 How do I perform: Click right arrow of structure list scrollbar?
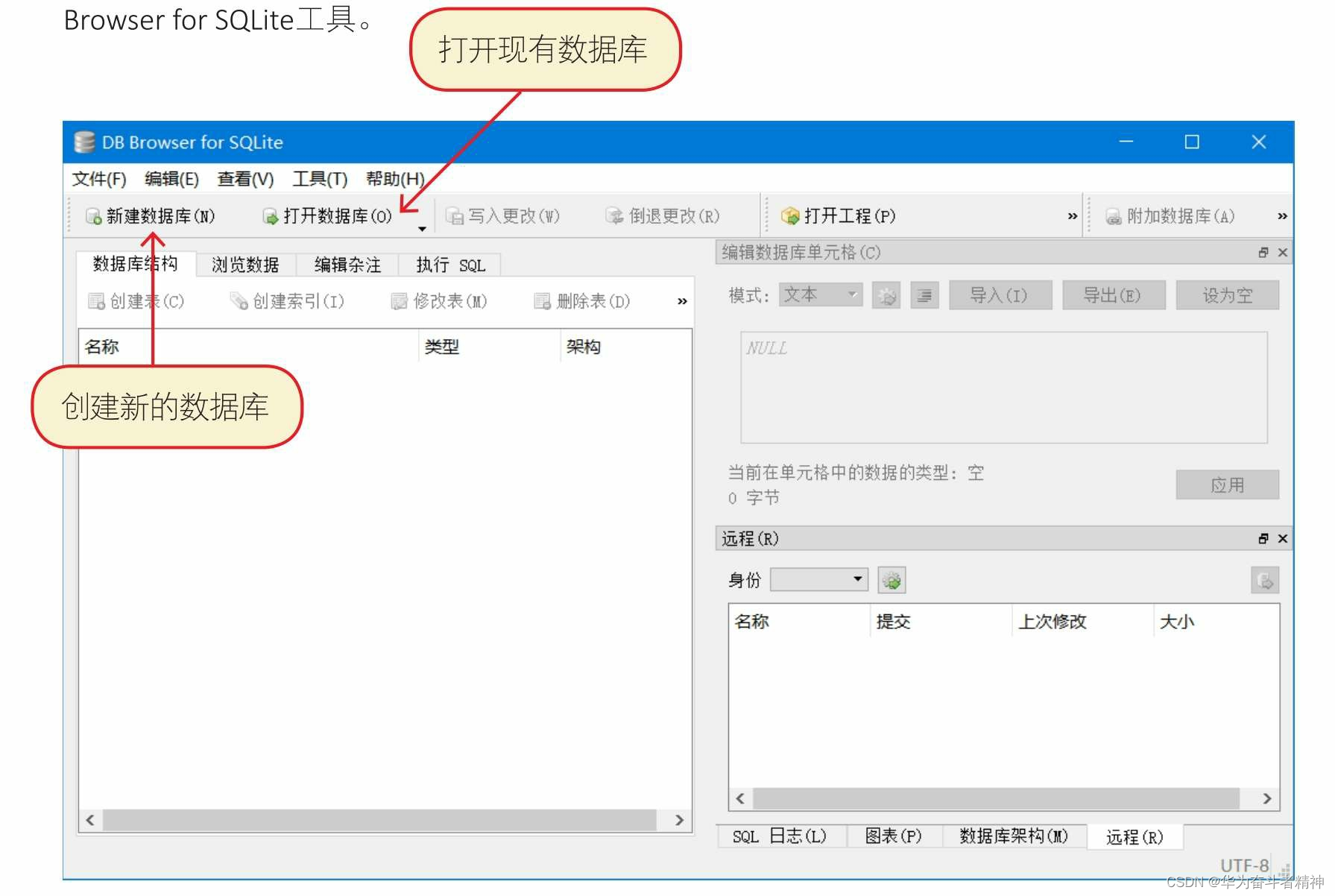(680, 821)
